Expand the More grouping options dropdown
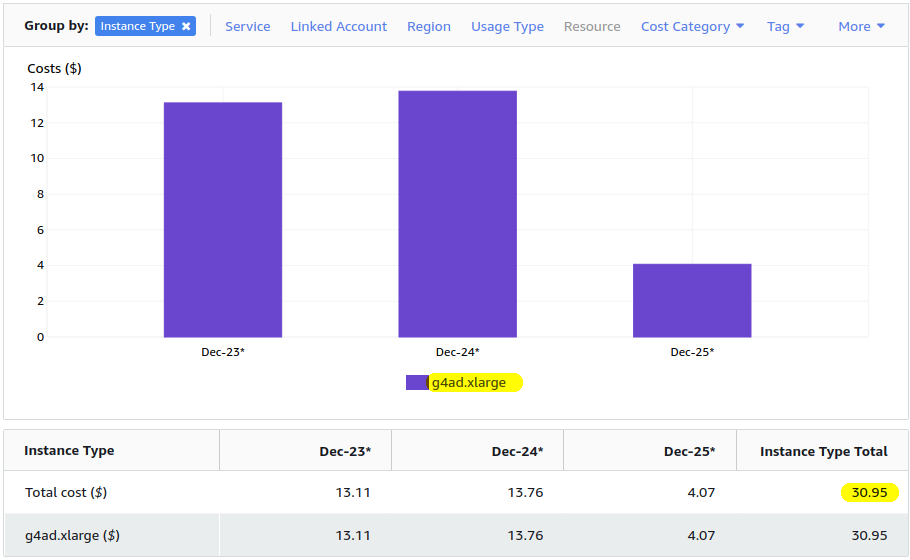Viewport: 910px width, 560px height. (861, 27)
